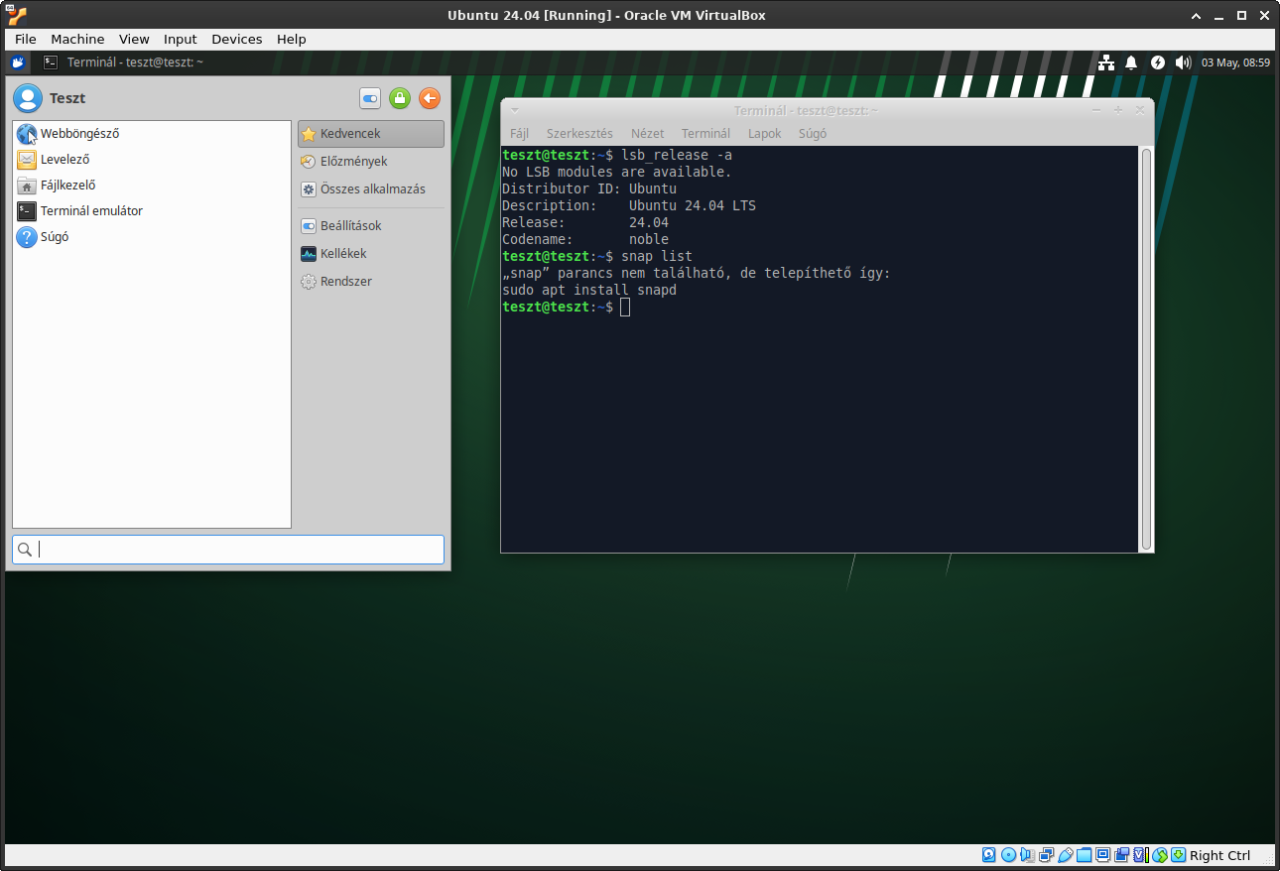1280x871 pixels.
Task: Click the Teszt user avatar icon
Action: coord(28,98)
